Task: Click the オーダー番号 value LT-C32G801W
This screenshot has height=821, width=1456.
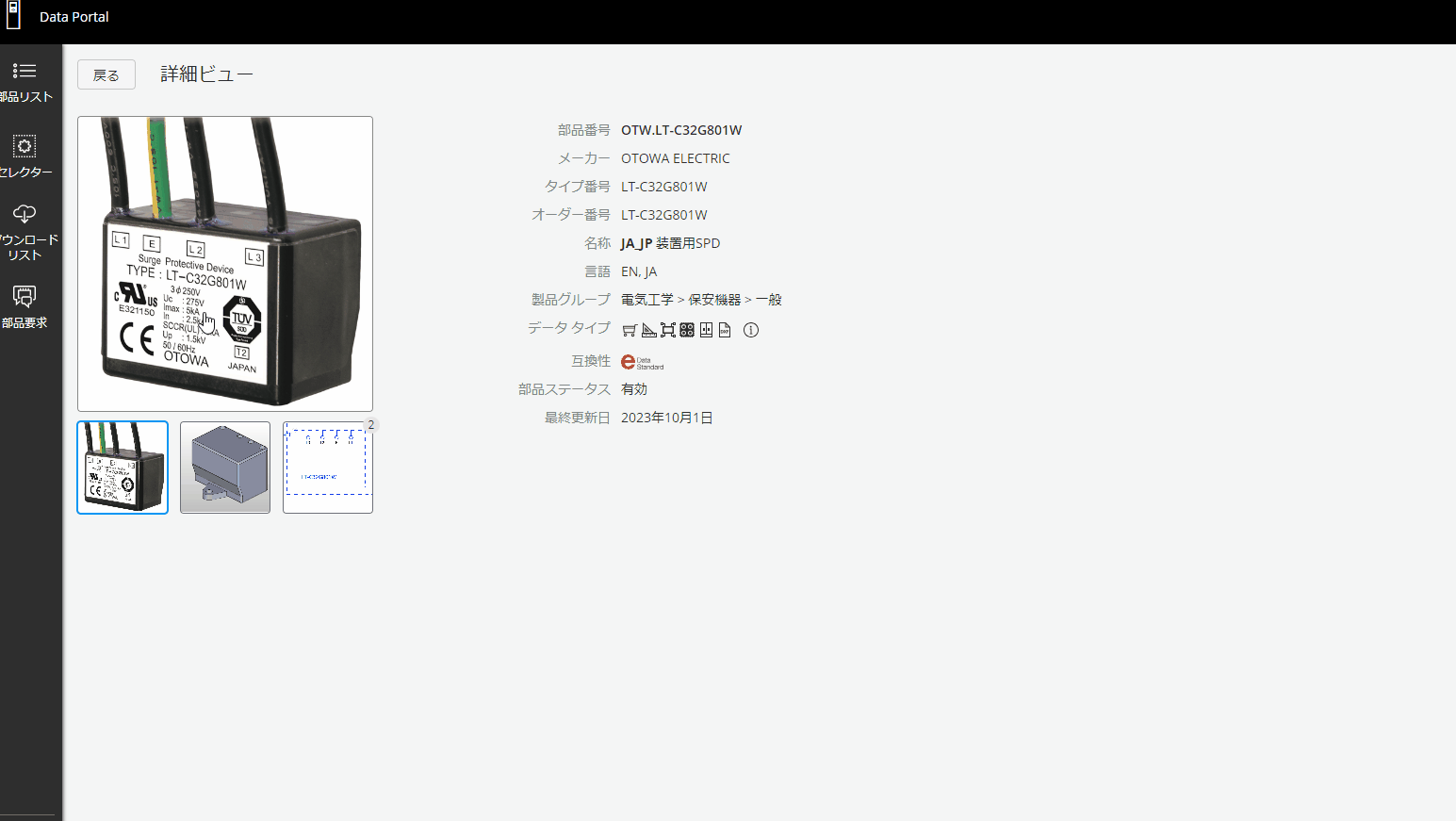Action: click(664, 215)
